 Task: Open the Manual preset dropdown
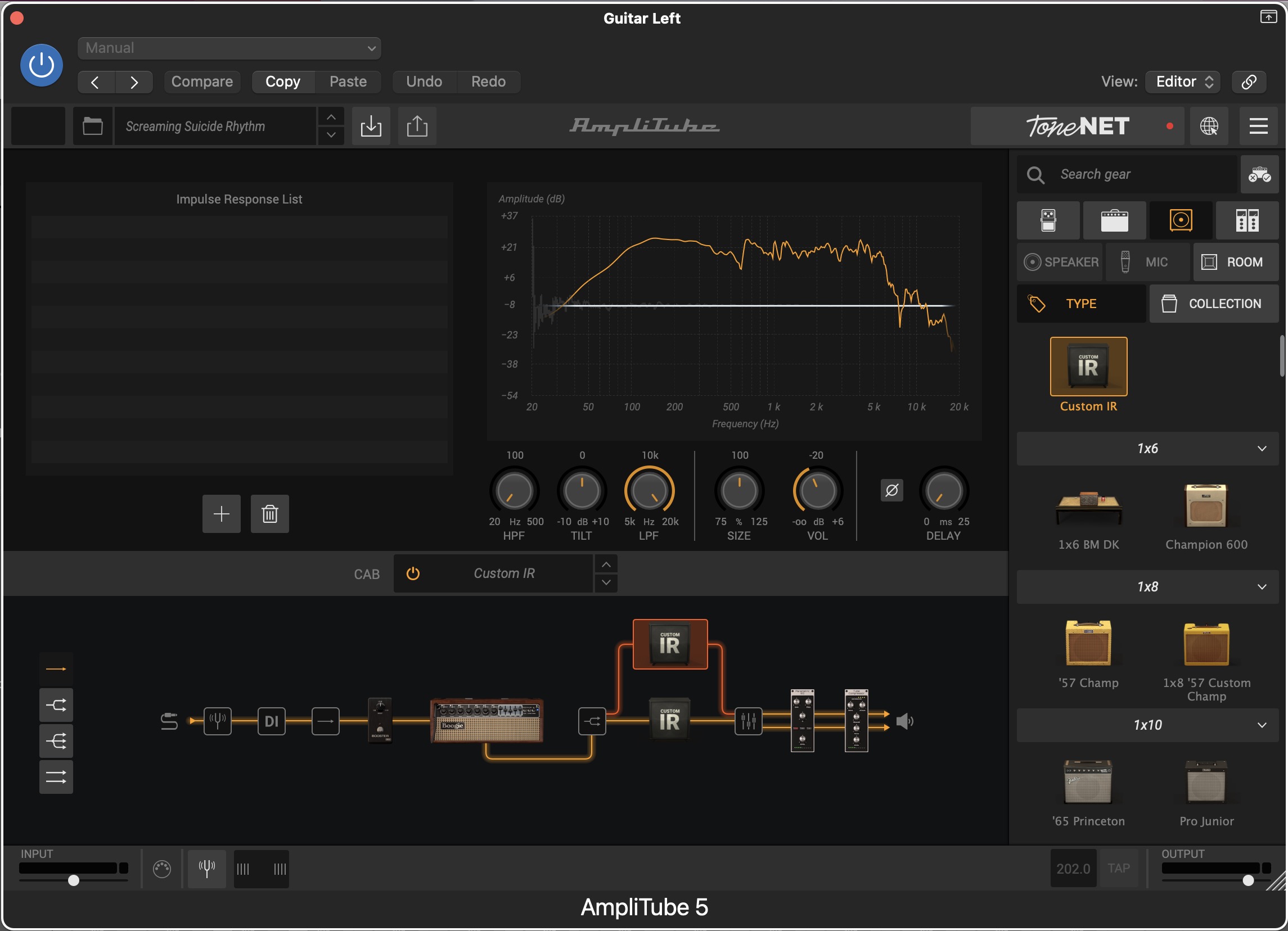coord(229,48)
